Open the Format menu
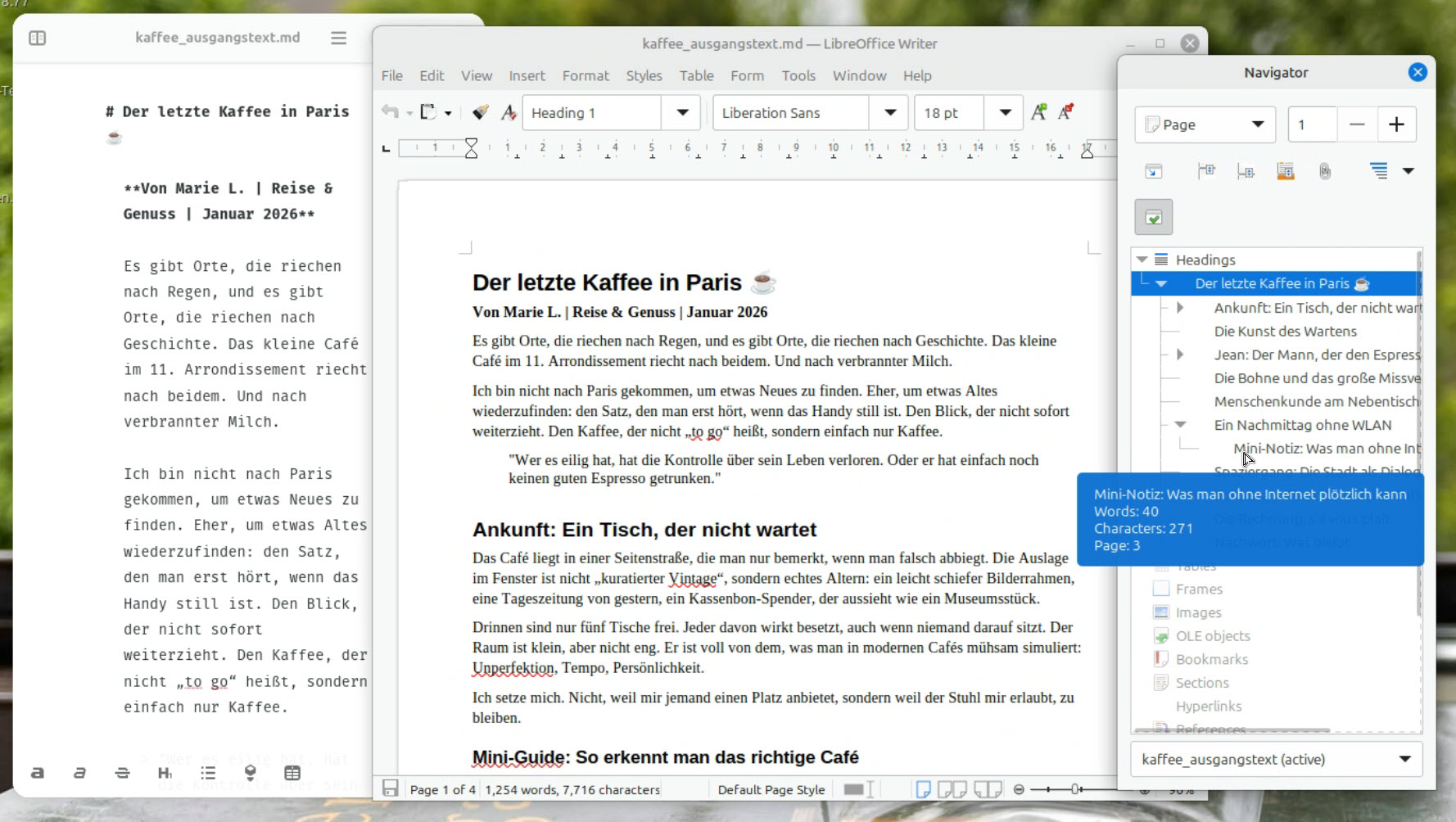The height and width of the screenshot is (822, 1456). point(585,75)
